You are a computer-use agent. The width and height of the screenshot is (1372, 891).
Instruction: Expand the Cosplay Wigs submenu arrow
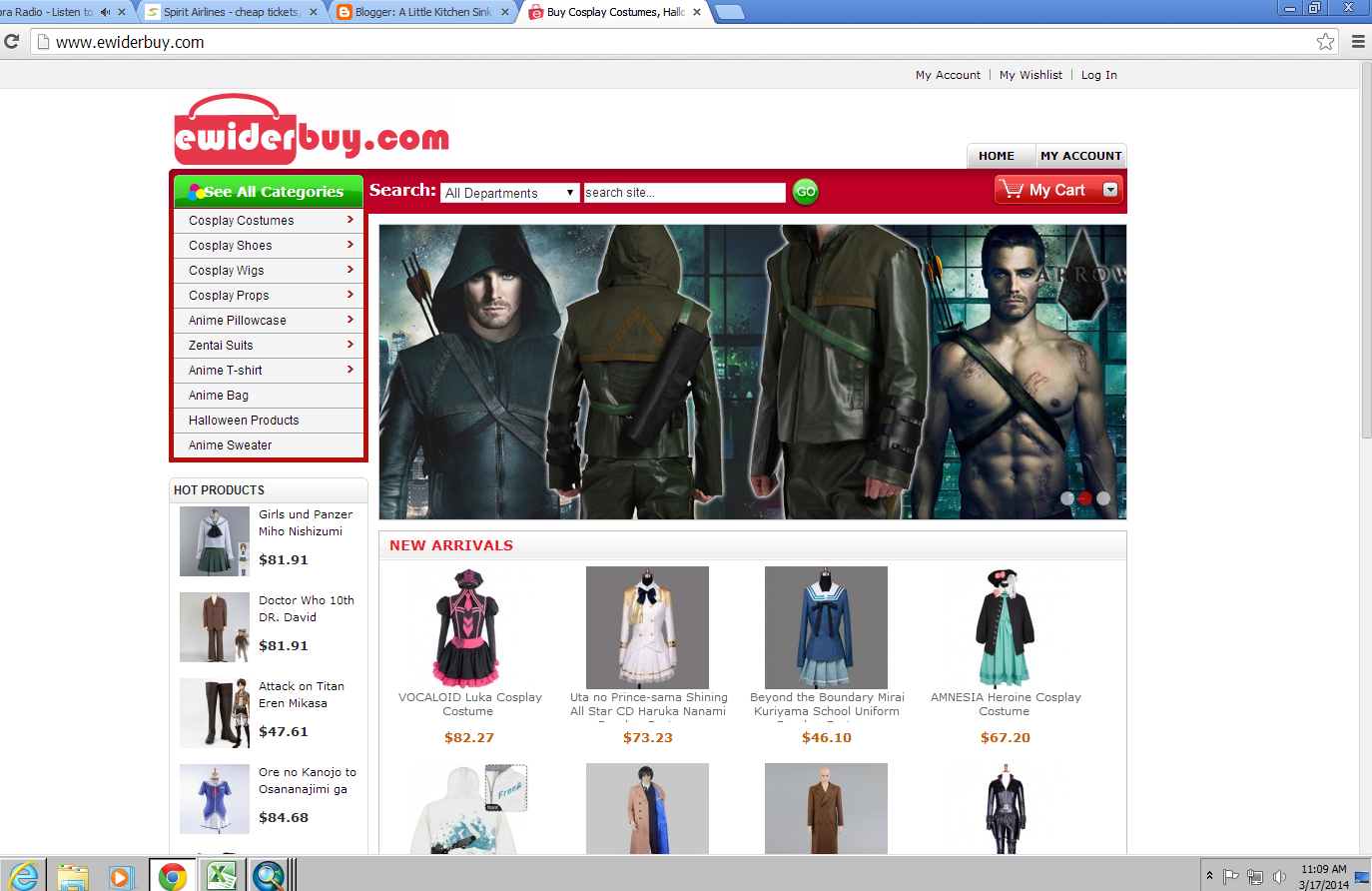point(350,270)
